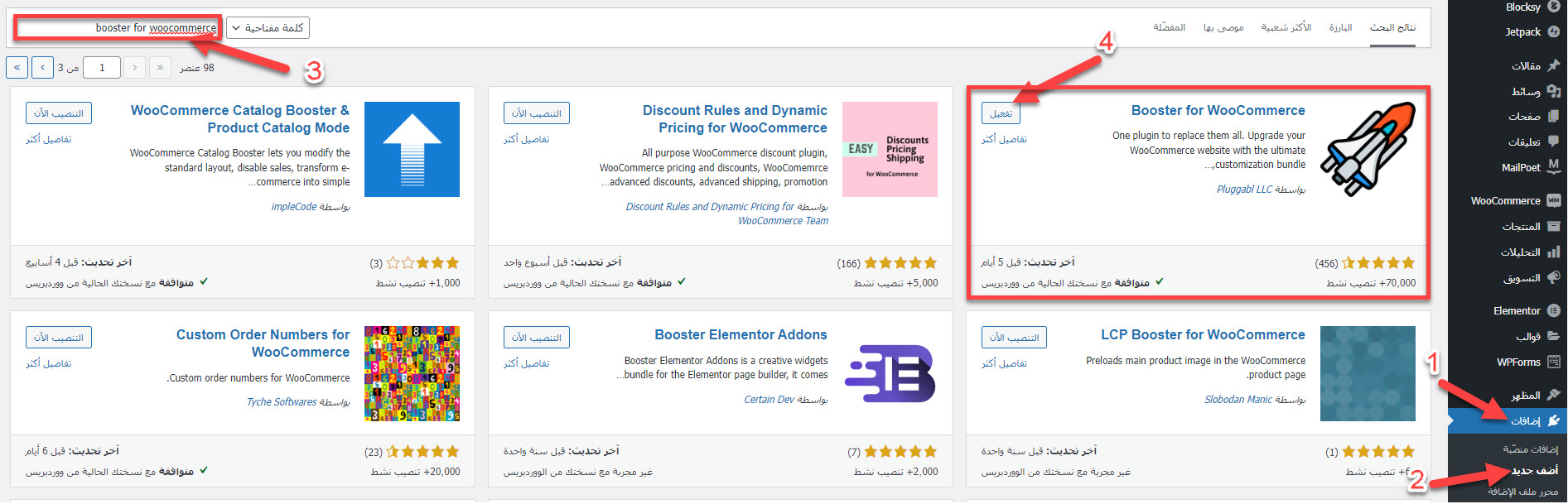
Task: Click the WooCommerce icon in sidebar
Action: [x=1553, y=200]
